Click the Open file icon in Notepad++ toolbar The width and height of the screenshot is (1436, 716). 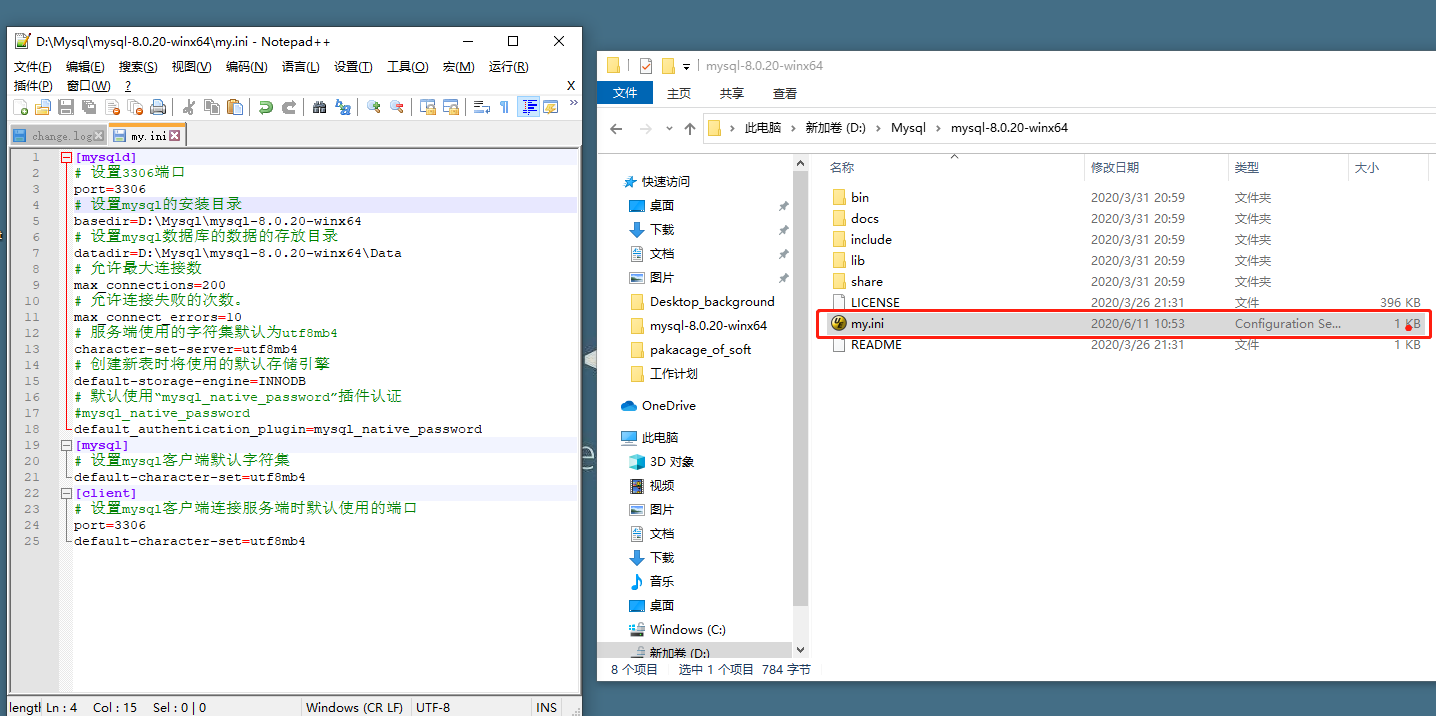click(x=43, y=107)
